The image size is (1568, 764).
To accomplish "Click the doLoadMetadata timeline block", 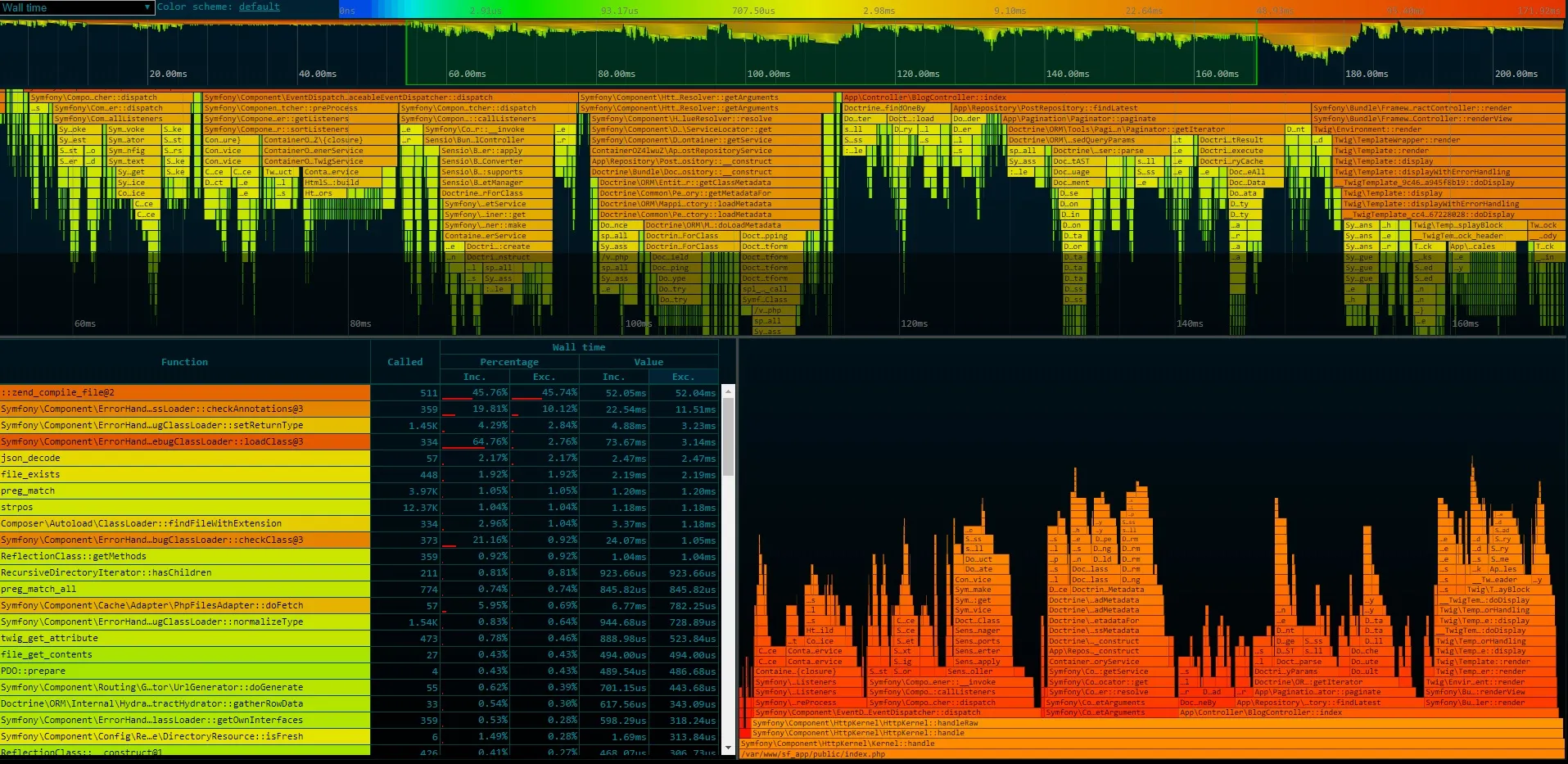I will pos(732,225).
